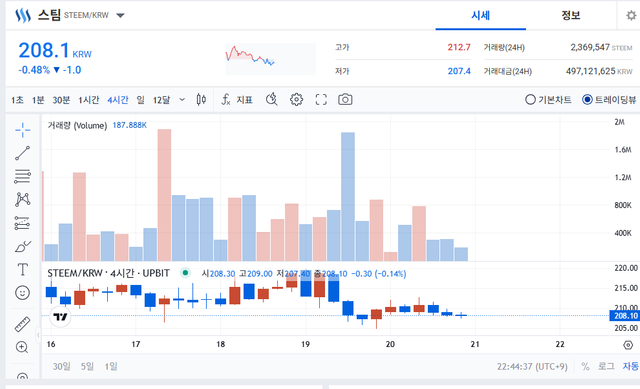Switch to the 시세 tab
This screenshot has height=389, width=640.
tap(480, 16)
